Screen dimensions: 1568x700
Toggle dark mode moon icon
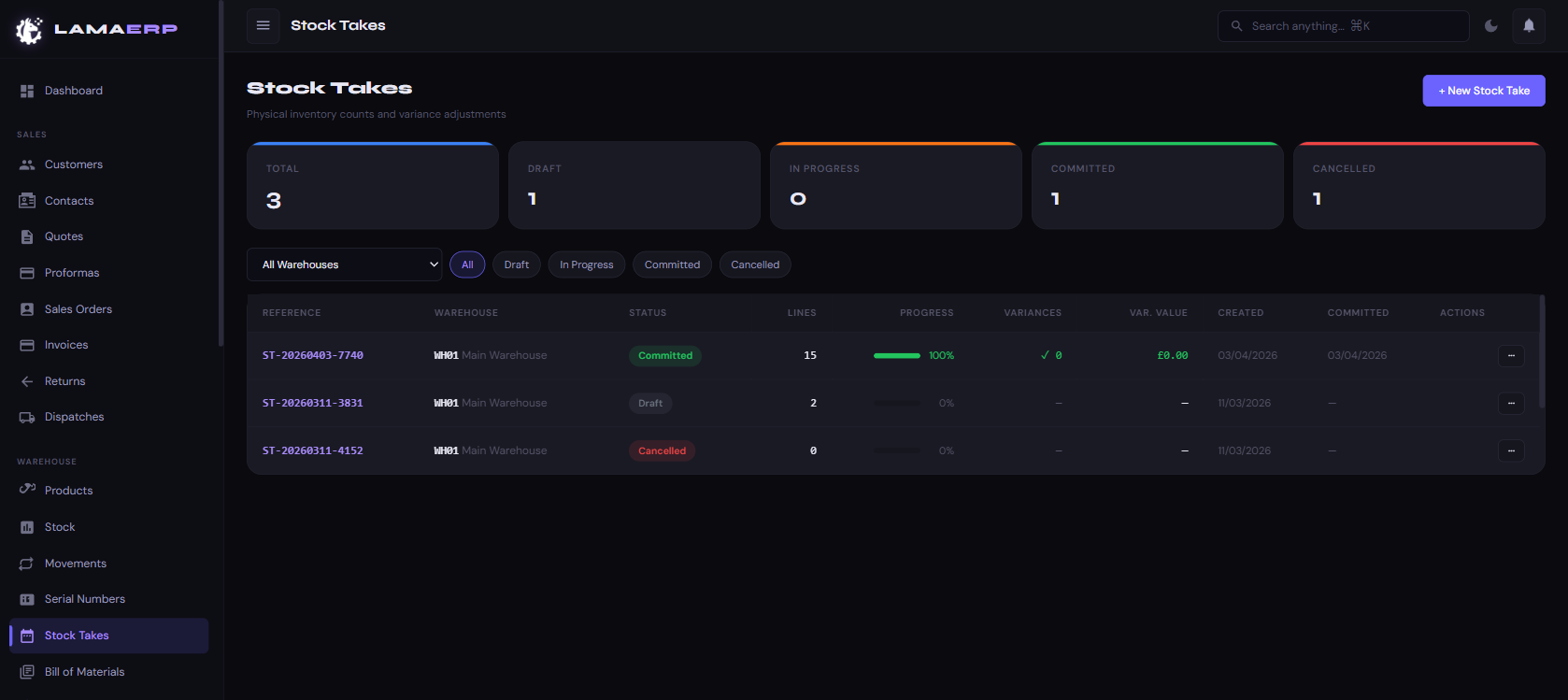1490,25
